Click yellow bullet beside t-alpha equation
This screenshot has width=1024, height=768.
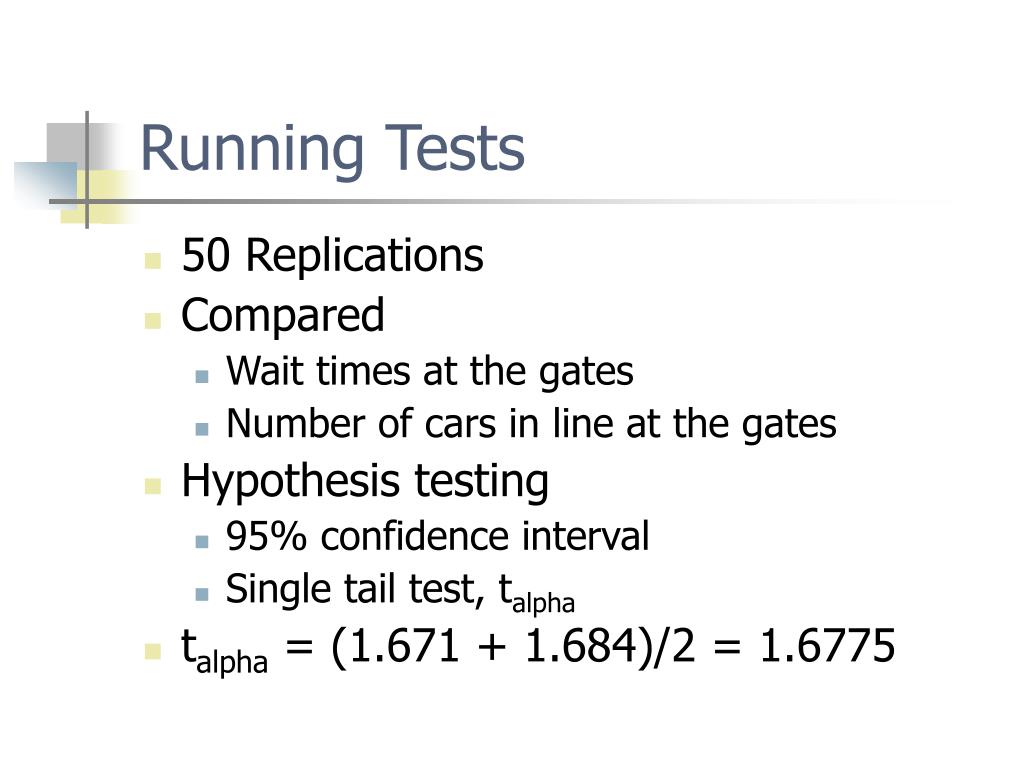coord(153,652)
